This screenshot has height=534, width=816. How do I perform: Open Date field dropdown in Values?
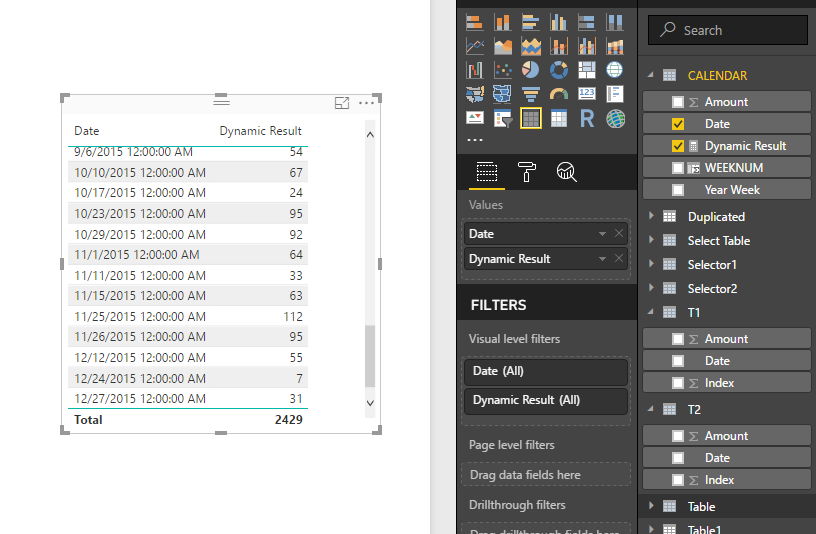[x=602, y=234]
